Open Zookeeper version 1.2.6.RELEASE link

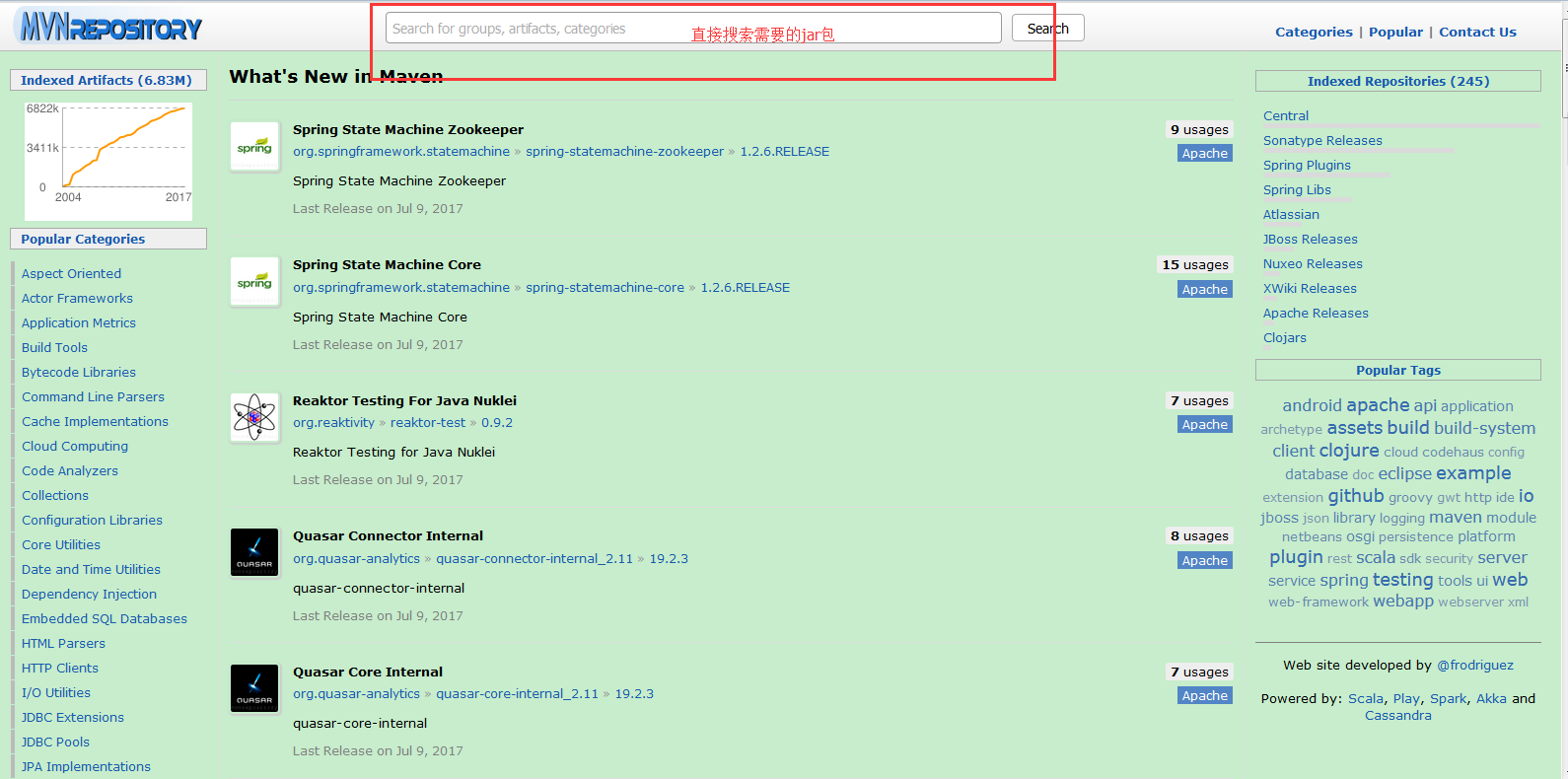784,151
